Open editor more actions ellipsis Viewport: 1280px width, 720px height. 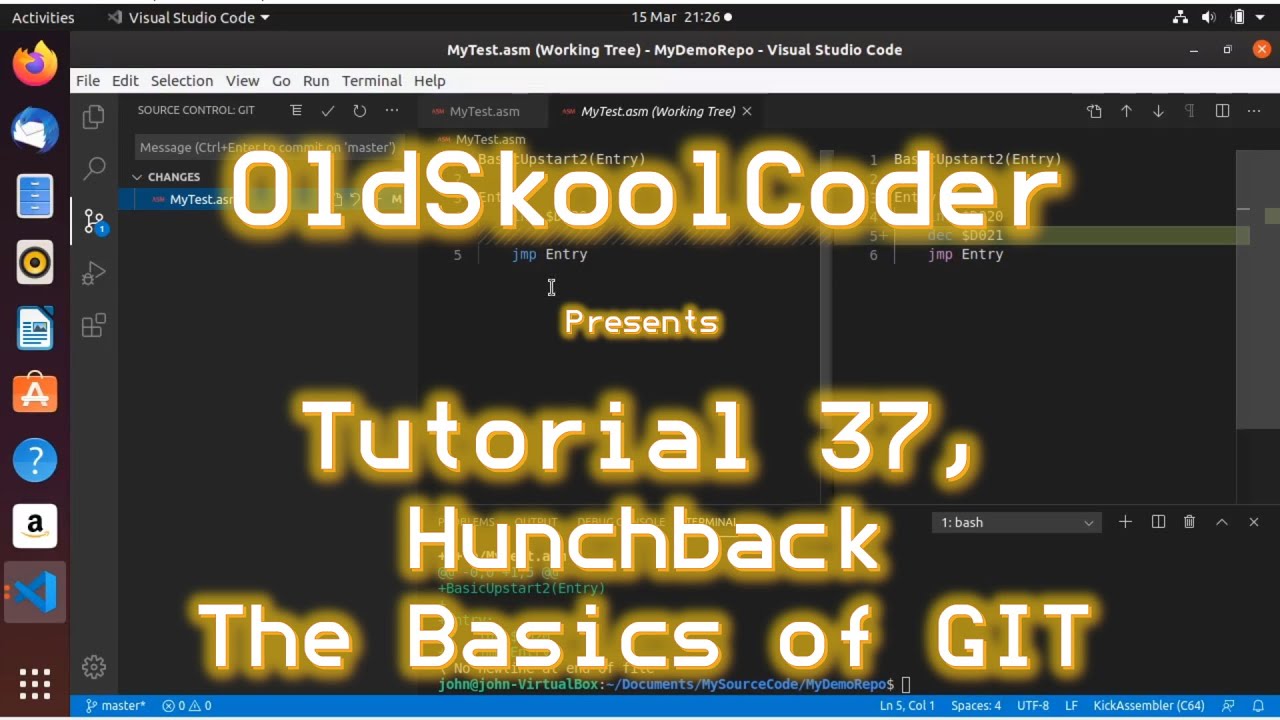[1254, 111]
